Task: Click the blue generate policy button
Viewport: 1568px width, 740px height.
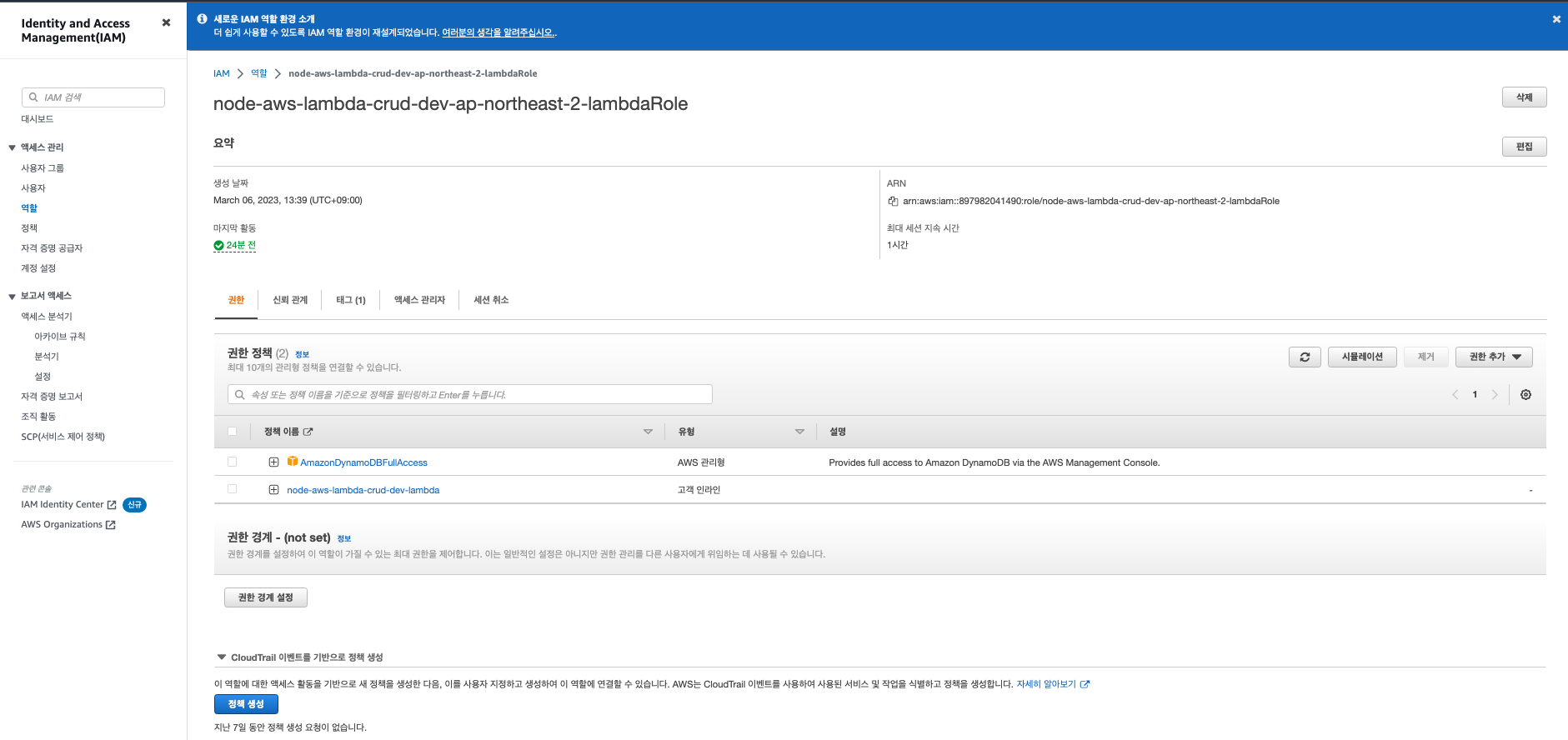Action: (246, 704)
